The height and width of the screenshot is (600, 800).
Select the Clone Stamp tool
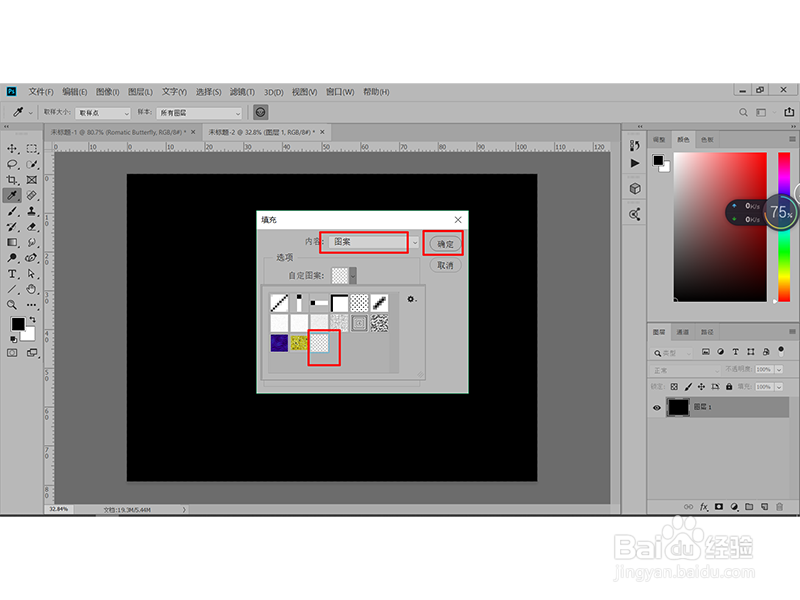click(32, 211)
